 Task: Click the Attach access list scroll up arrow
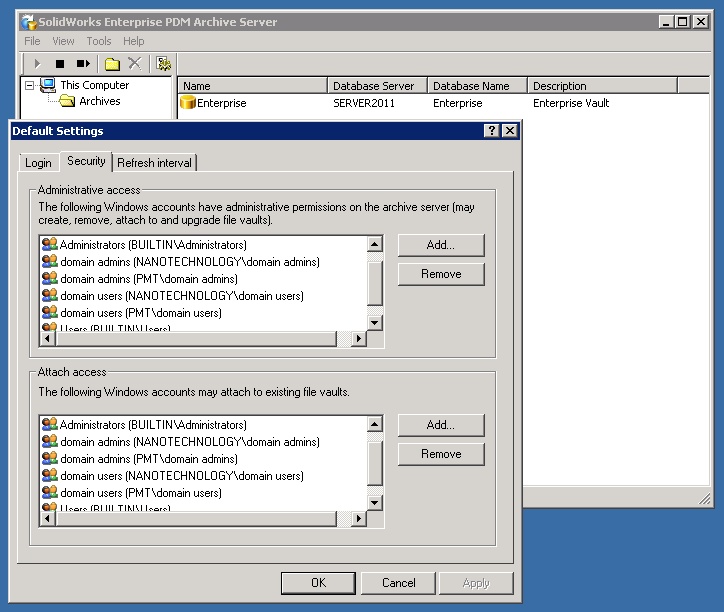(374, 424)
